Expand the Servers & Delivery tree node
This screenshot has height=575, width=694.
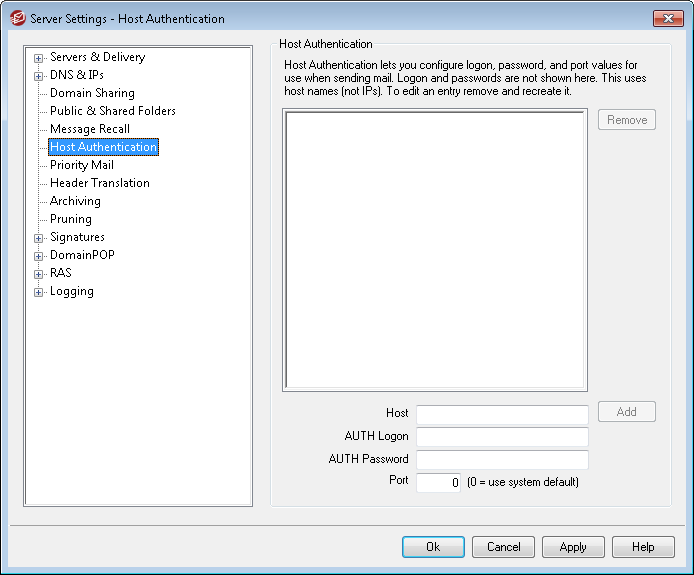(39, 58)
